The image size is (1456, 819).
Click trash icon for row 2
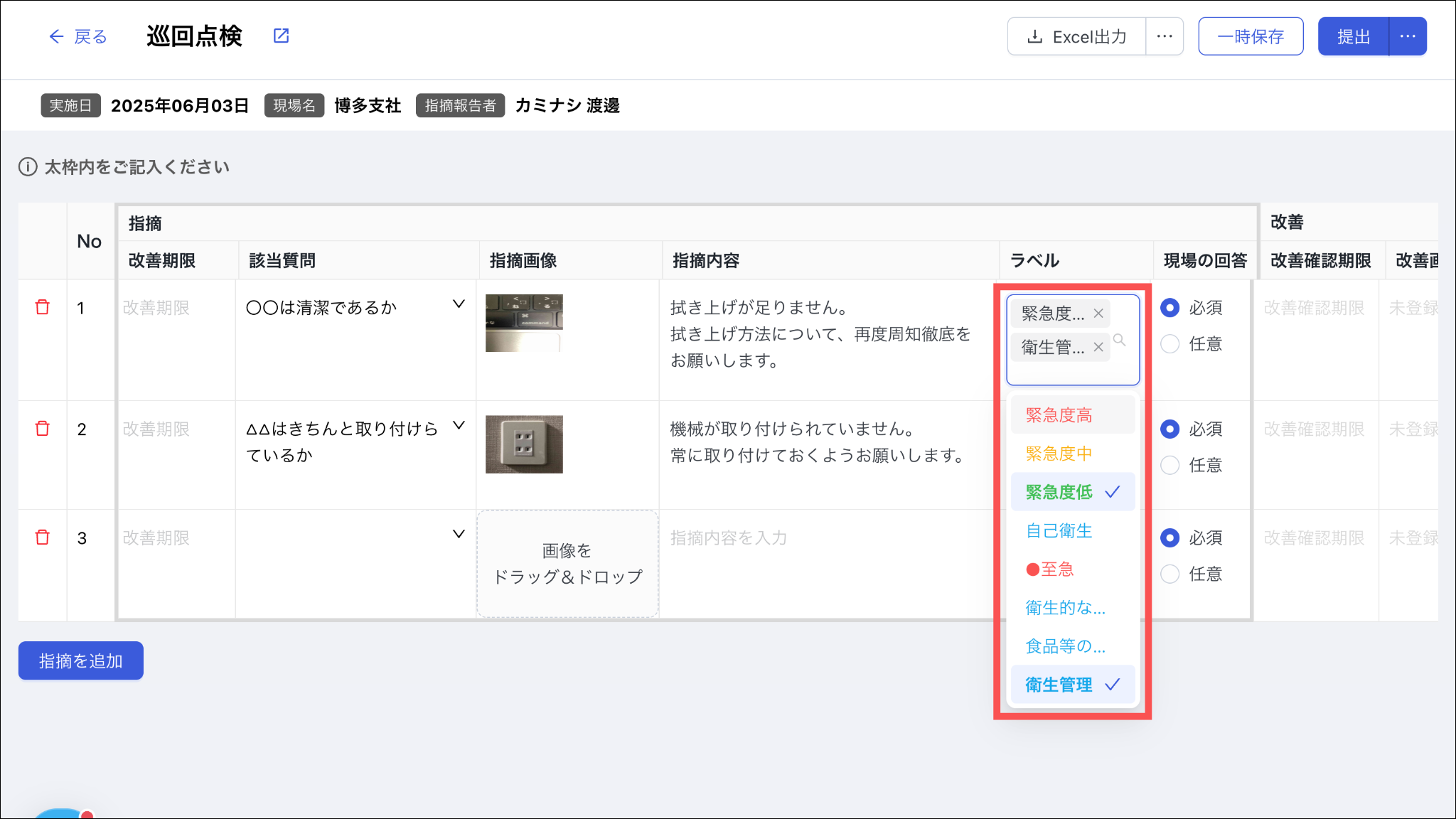43,429
